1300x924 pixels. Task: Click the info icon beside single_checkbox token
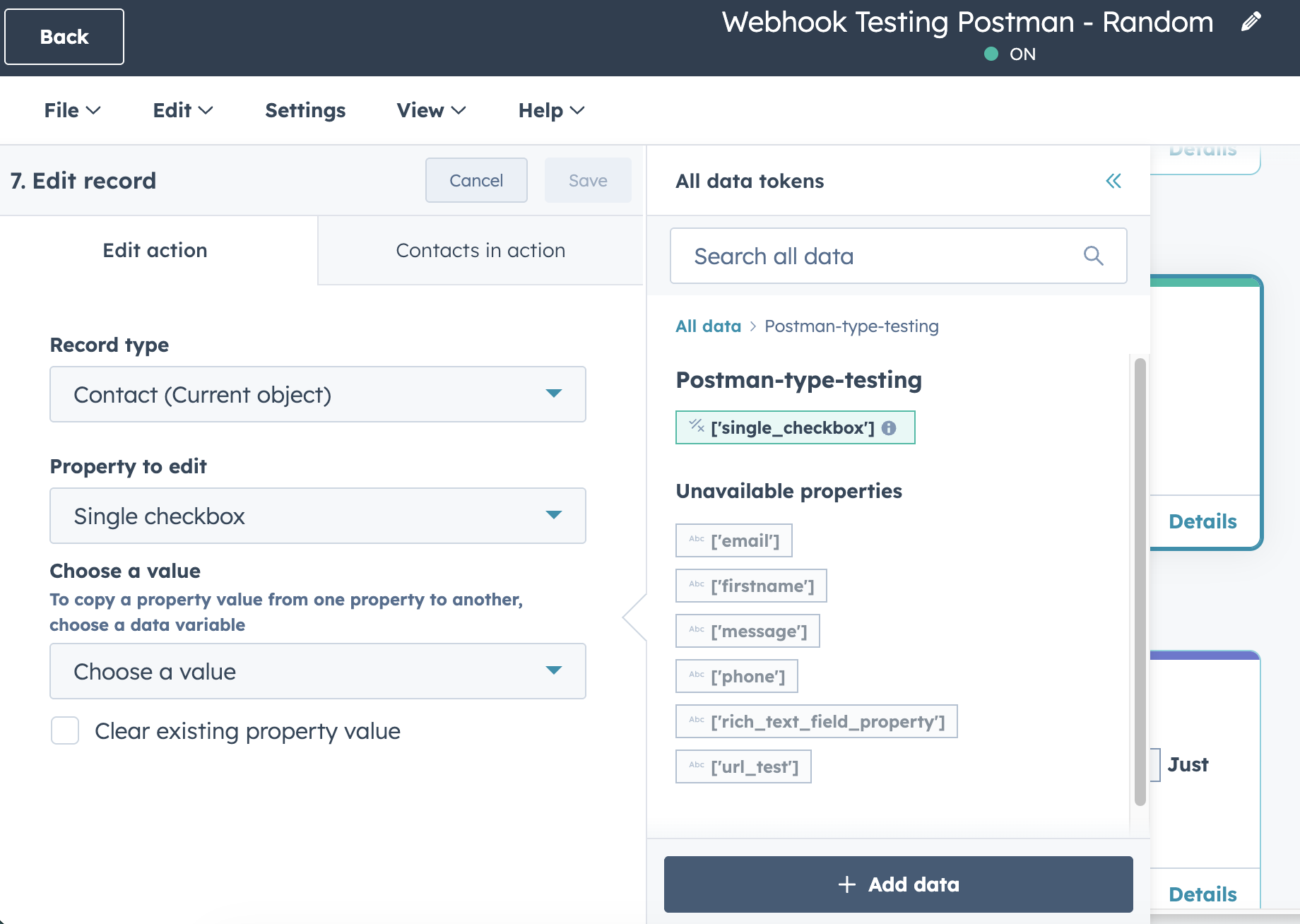point(890,427)
